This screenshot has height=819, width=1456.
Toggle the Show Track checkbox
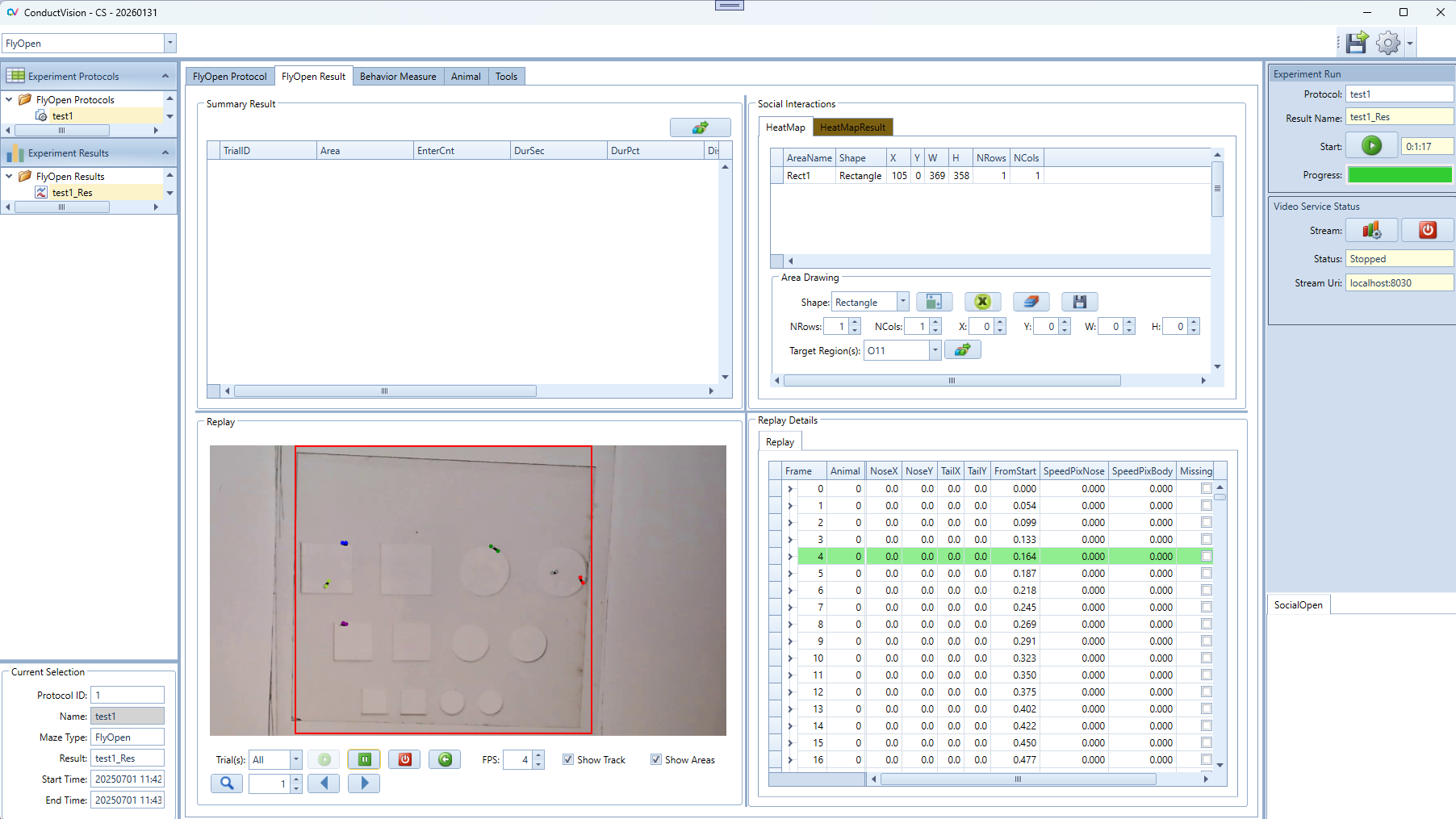[568, 759]
